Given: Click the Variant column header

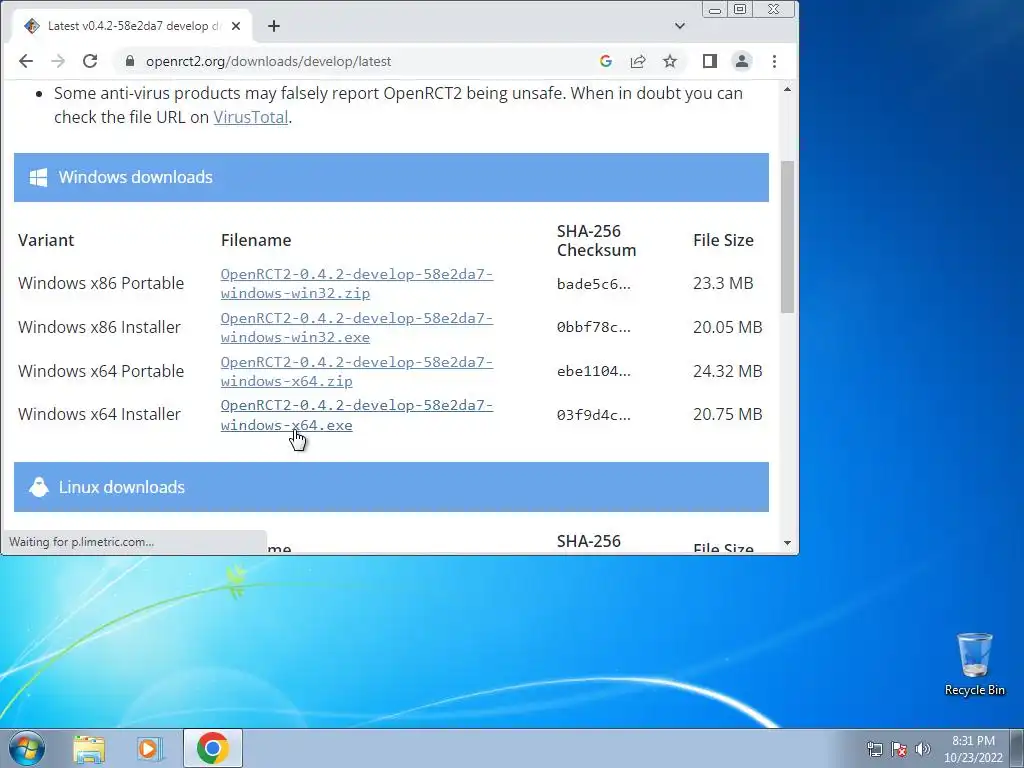Looking at the screenshot, I should (46, 240).
